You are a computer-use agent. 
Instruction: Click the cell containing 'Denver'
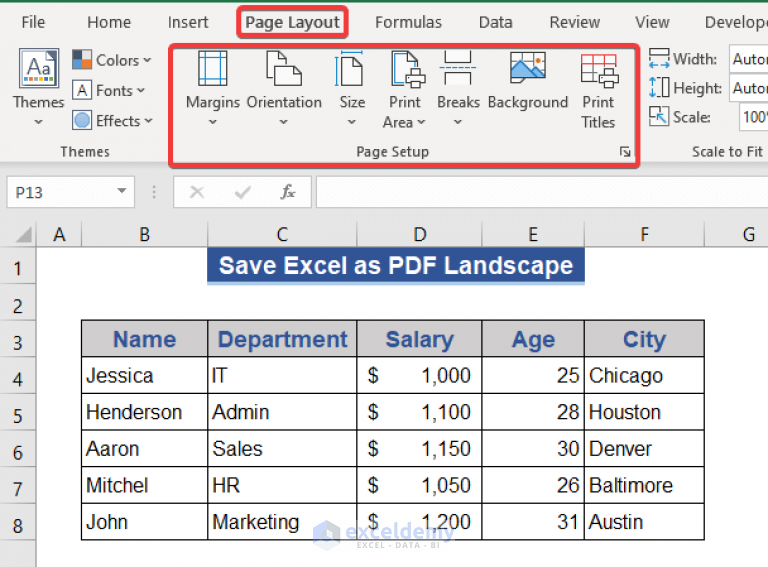[645, 449]
